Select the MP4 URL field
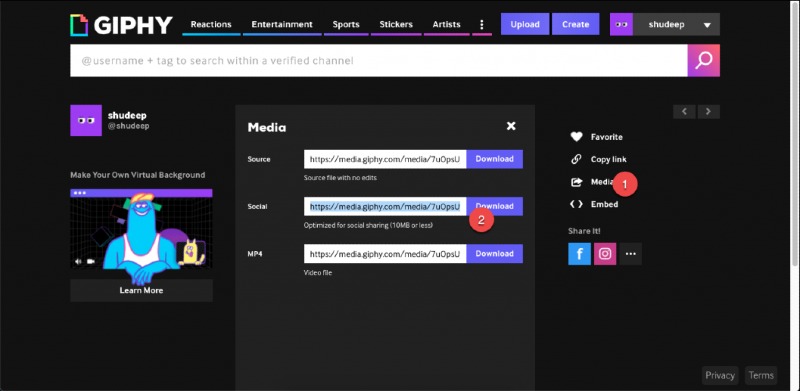The image size is (800, 391). [385, 254]
